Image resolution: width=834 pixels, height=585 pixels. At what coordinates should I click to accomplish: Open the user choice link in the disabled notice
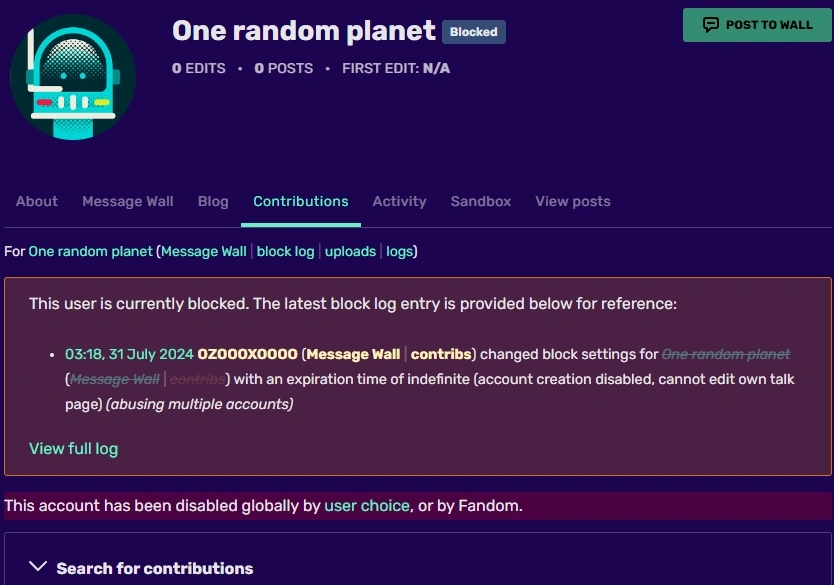coord(367,506)
